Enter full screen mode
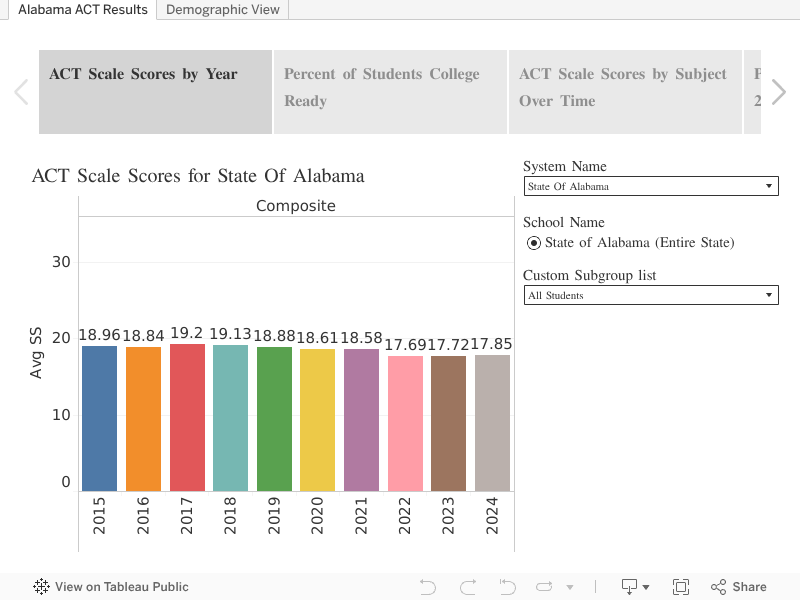Image resolution: width=800 pixels, height=600 pixels. pyautogui.click(x=681, y=587)
